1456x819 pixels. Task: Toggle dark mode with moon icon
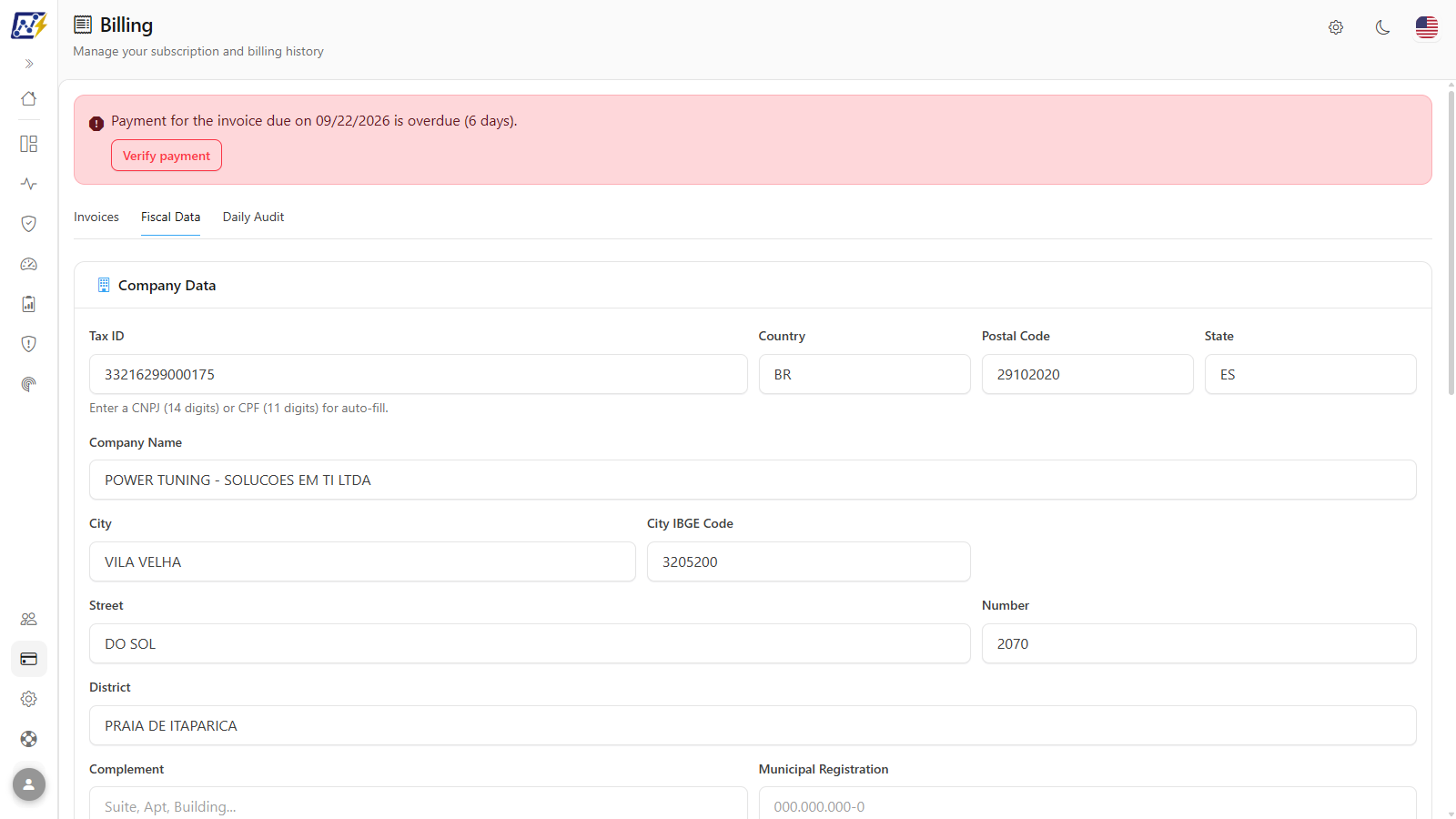click(x=1382, y=27)
